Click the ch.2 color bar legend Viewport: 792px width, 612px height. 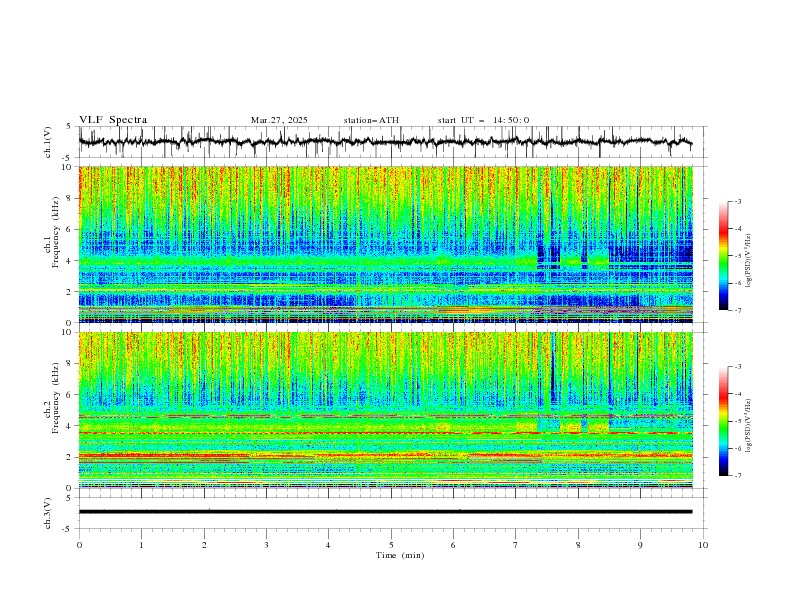pos(724,421)
